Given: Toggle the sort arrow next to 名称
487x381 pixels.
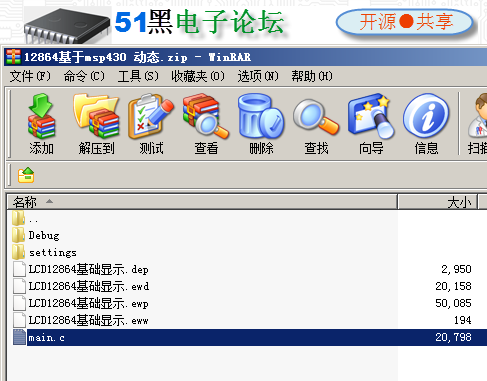Looking at the screenshot, I should point(49,201).
